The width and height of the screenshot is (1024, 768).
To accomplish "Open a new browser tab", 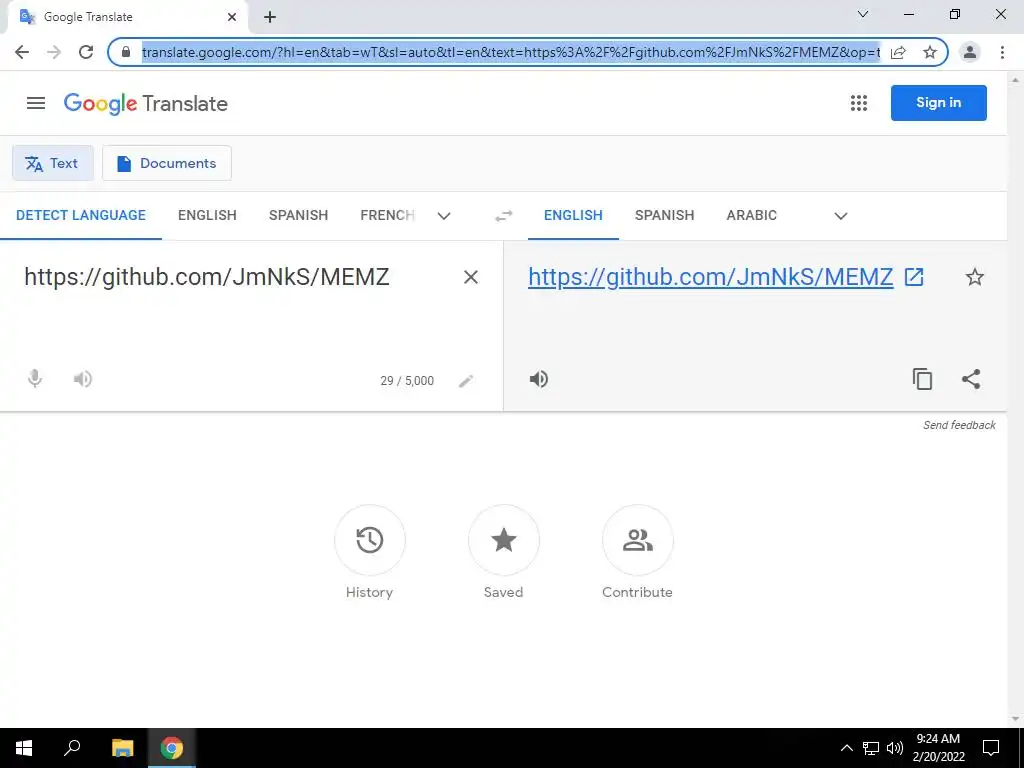I will point(270,17).
